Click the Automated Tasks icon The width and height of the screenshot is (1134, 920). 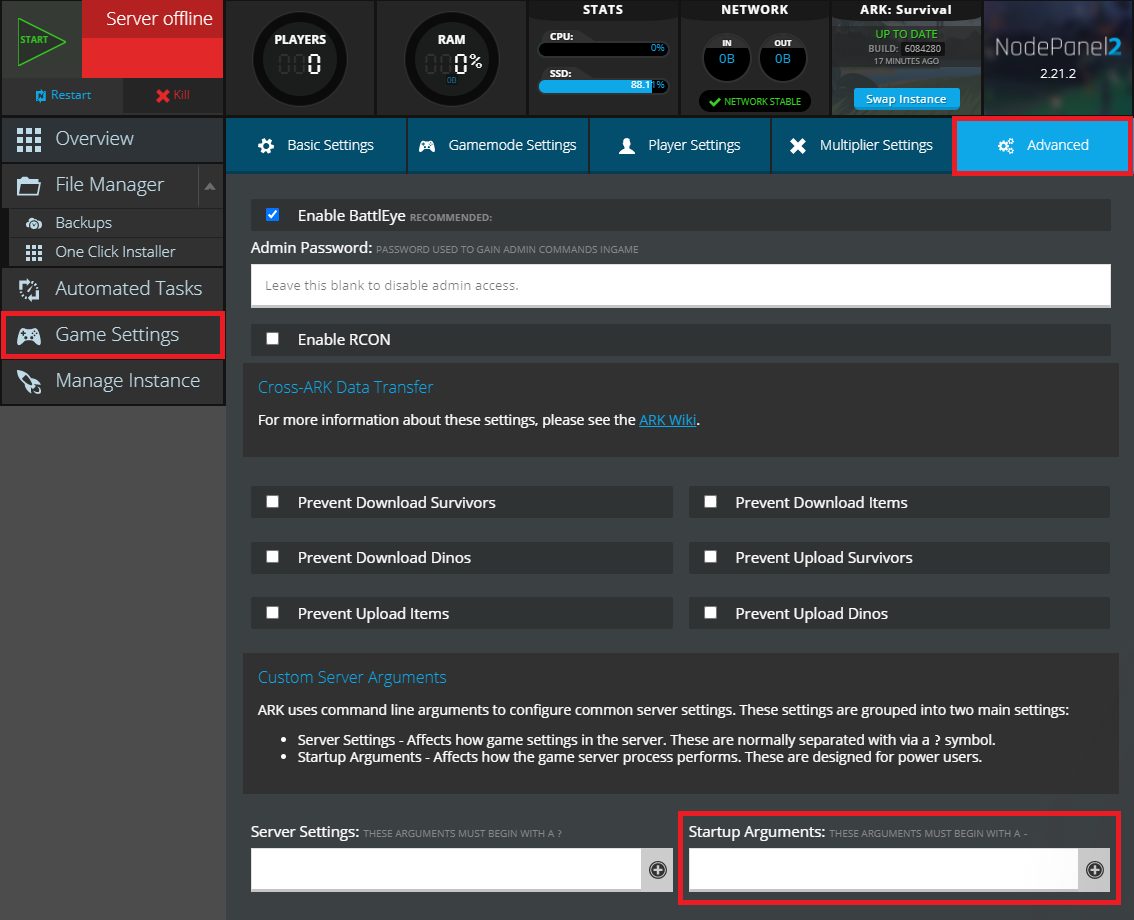(x=29, y=289)
